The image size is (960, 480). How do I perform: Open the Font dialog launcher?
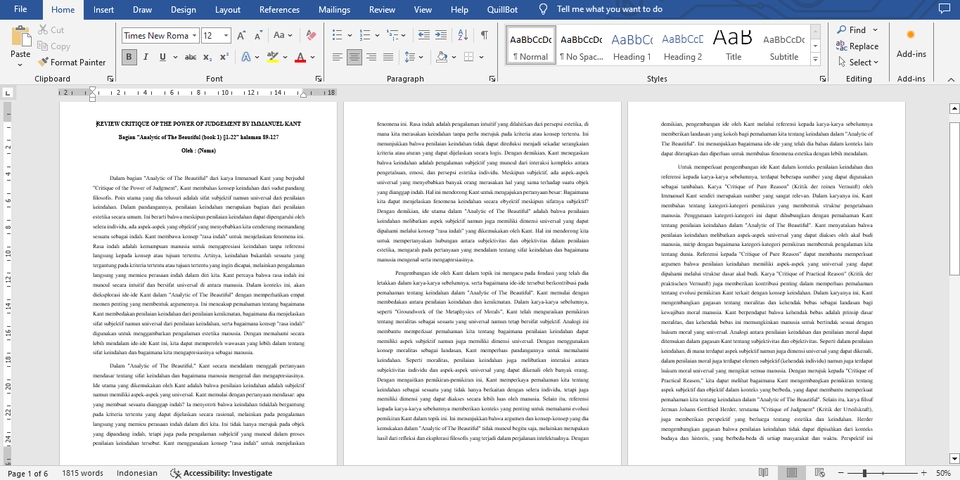click(x=318, y=79)
